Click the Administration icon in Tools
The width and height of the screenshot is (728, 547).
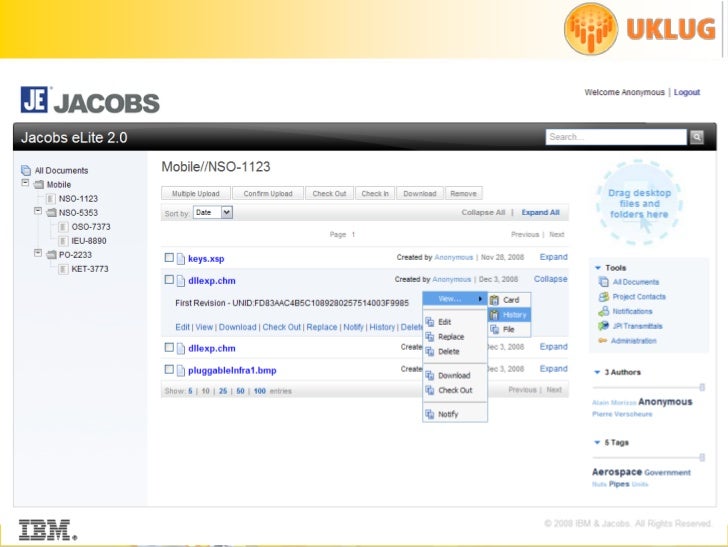603,341
